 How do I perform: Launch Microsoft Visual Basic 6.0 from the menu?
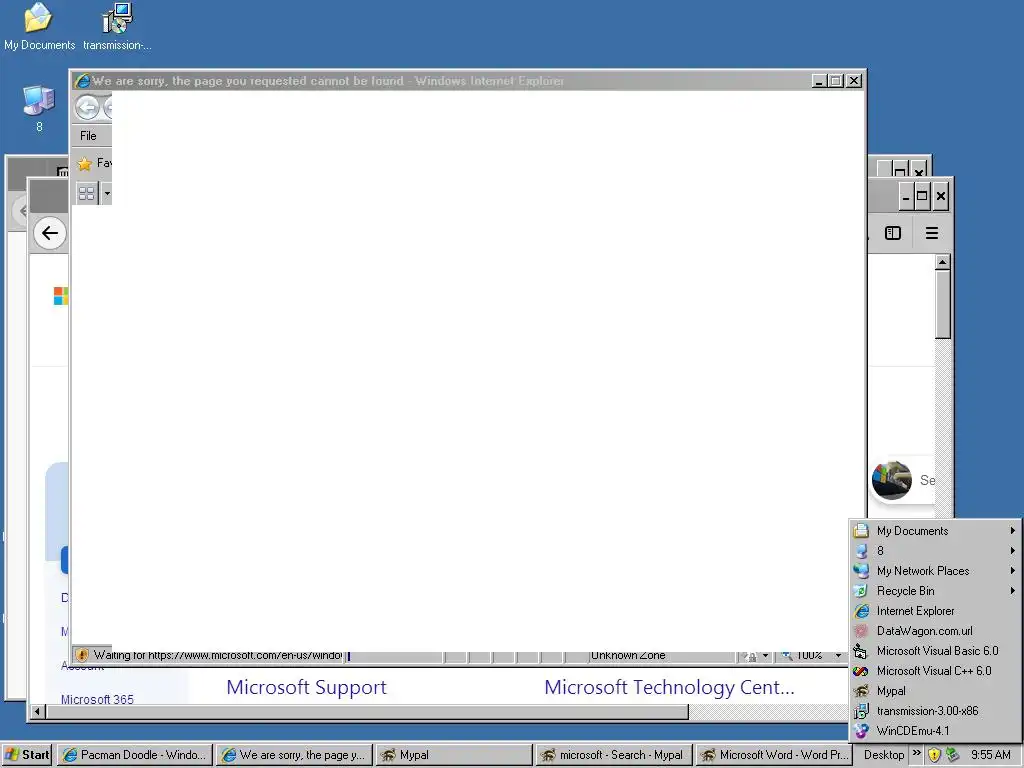pos(934,651)
